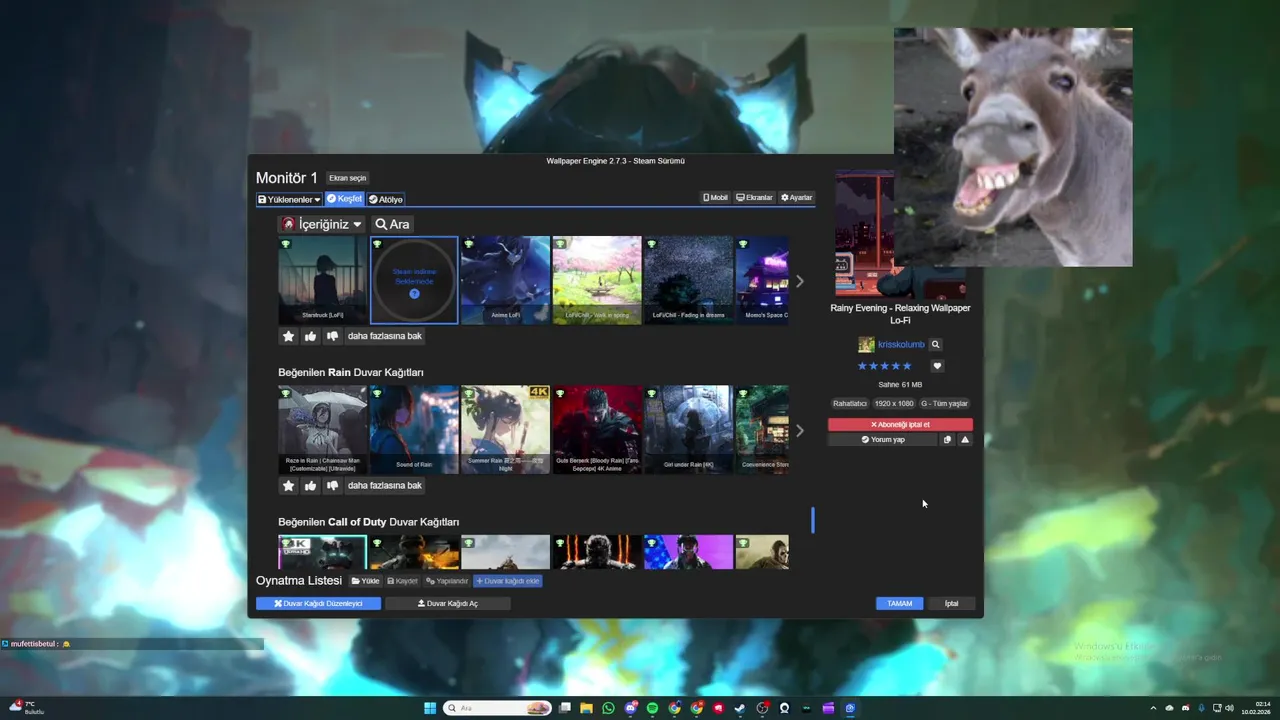The height and width of the screenshot is (720, 1280).
Task: Click the Duvar Kağıdı Aç button
Action: 448,604
